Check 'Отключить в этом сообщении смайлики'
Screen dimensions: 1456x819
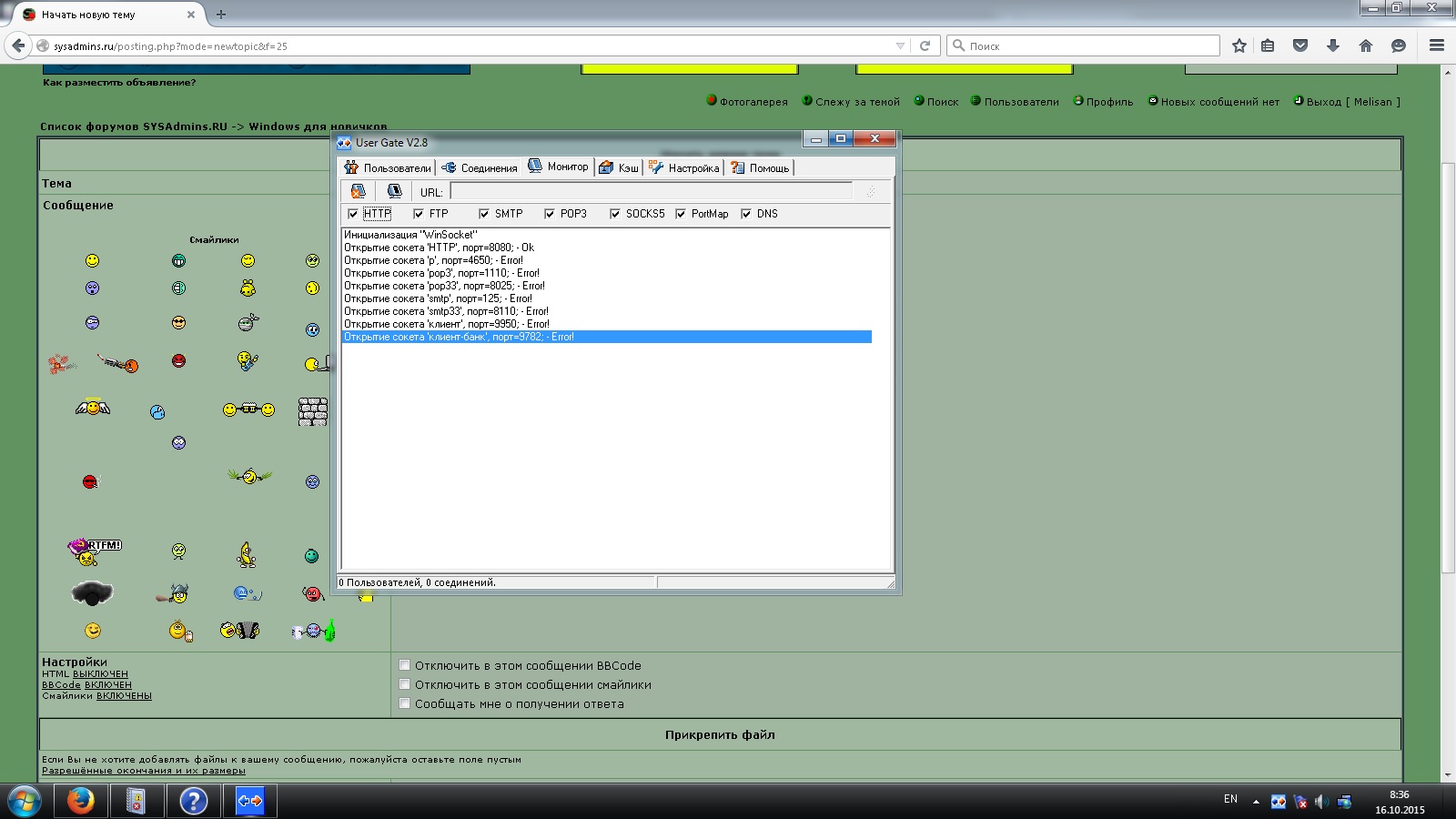[405, 684]
